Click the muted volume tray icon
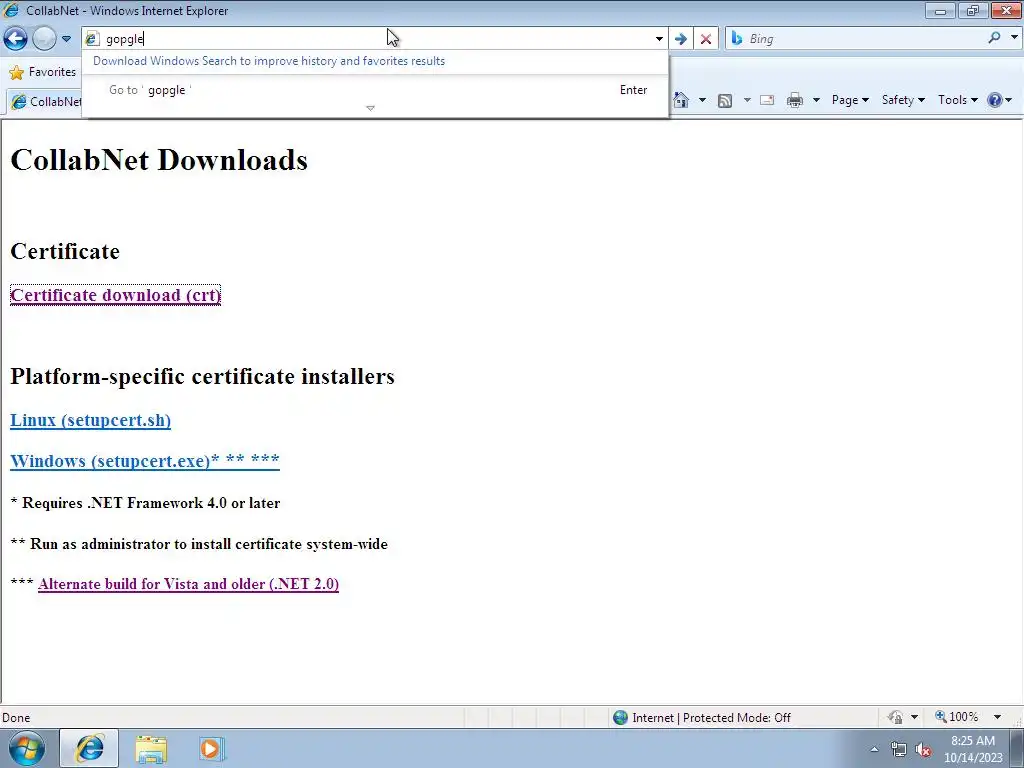The height and width of the screenshot is (768, 1024). tap(923, 750)
